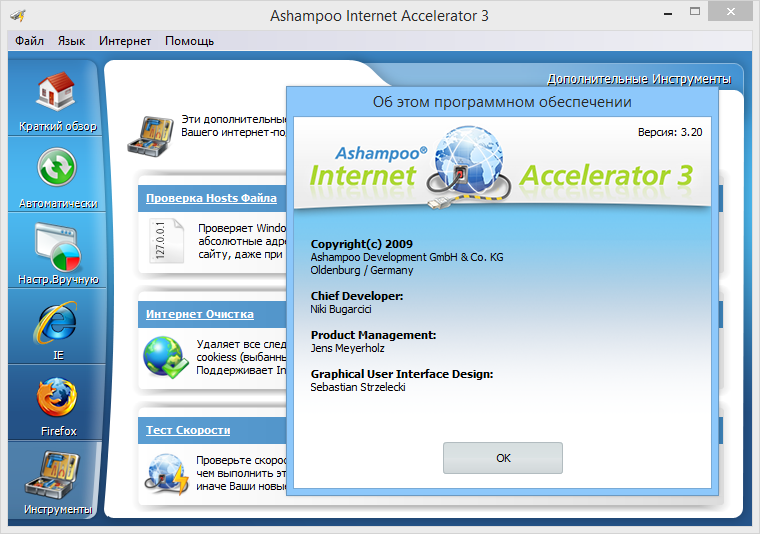
Task: Open the Краткий обзор house icon
Action: point(56,91)
